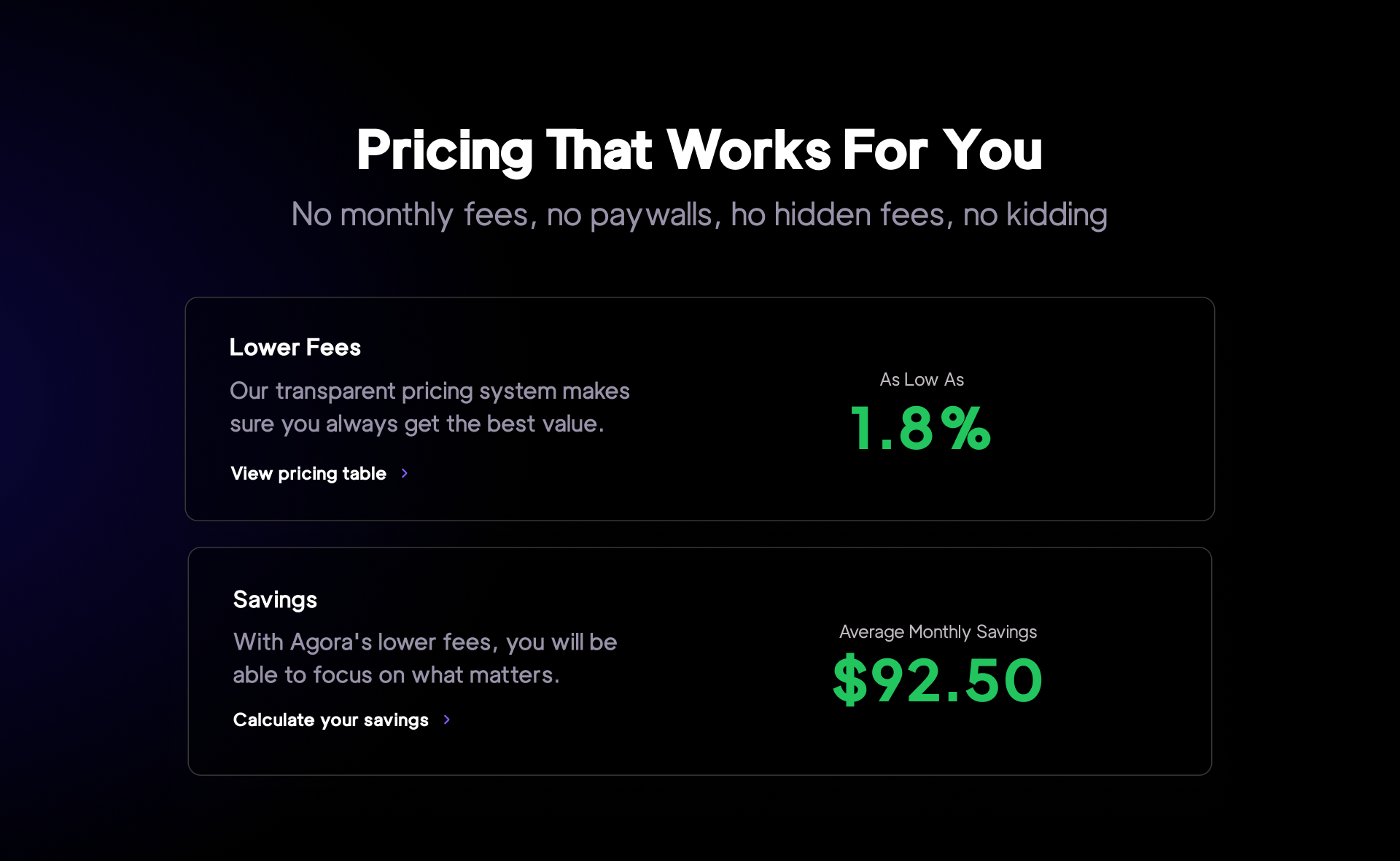Click the green 1.8% figure
Viewport: 1400px width, 861px height.
pyautogui.click(x=920, y=429)
